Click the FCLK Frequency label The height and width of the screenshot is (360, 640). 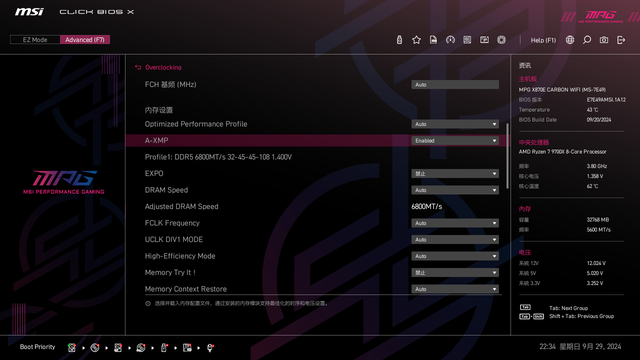click(172, 223)
